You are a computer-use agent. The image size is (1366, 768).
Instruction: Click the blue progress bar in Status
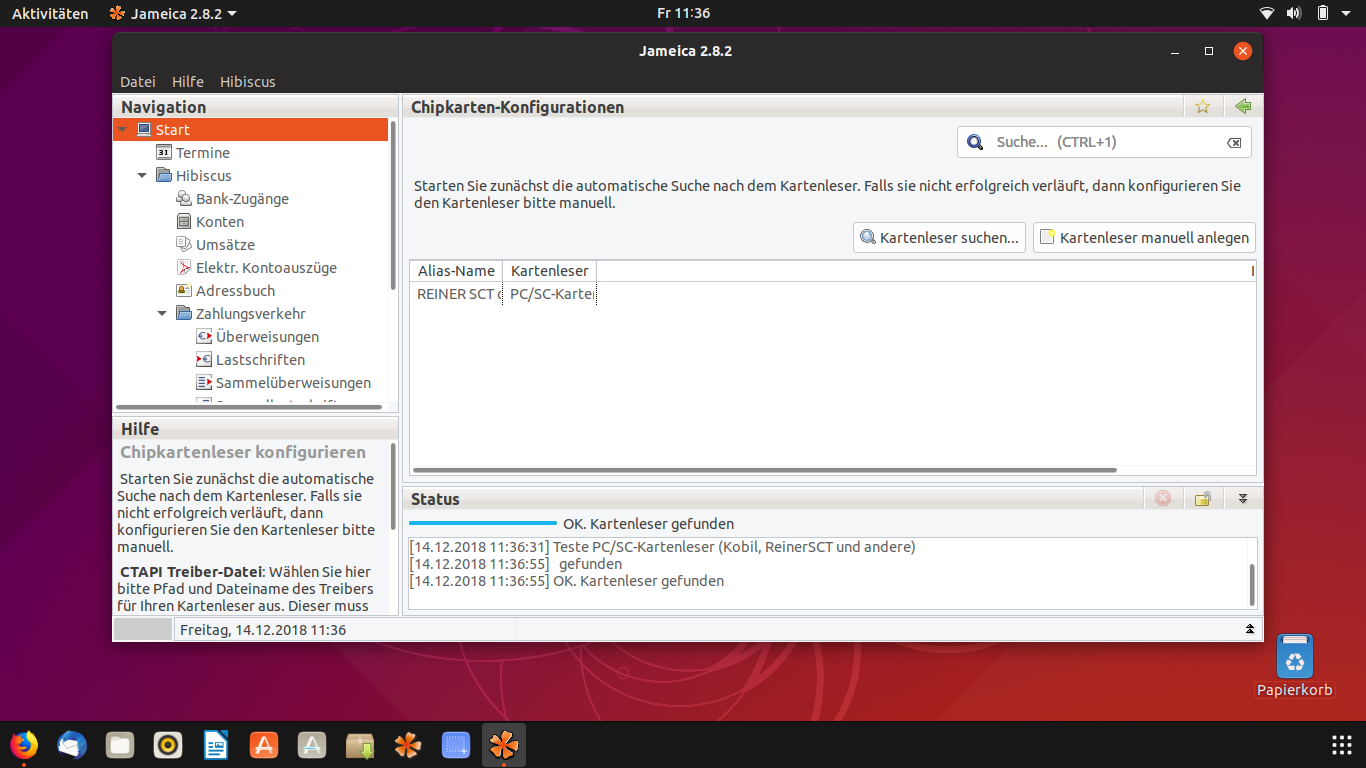coord(483,523)
